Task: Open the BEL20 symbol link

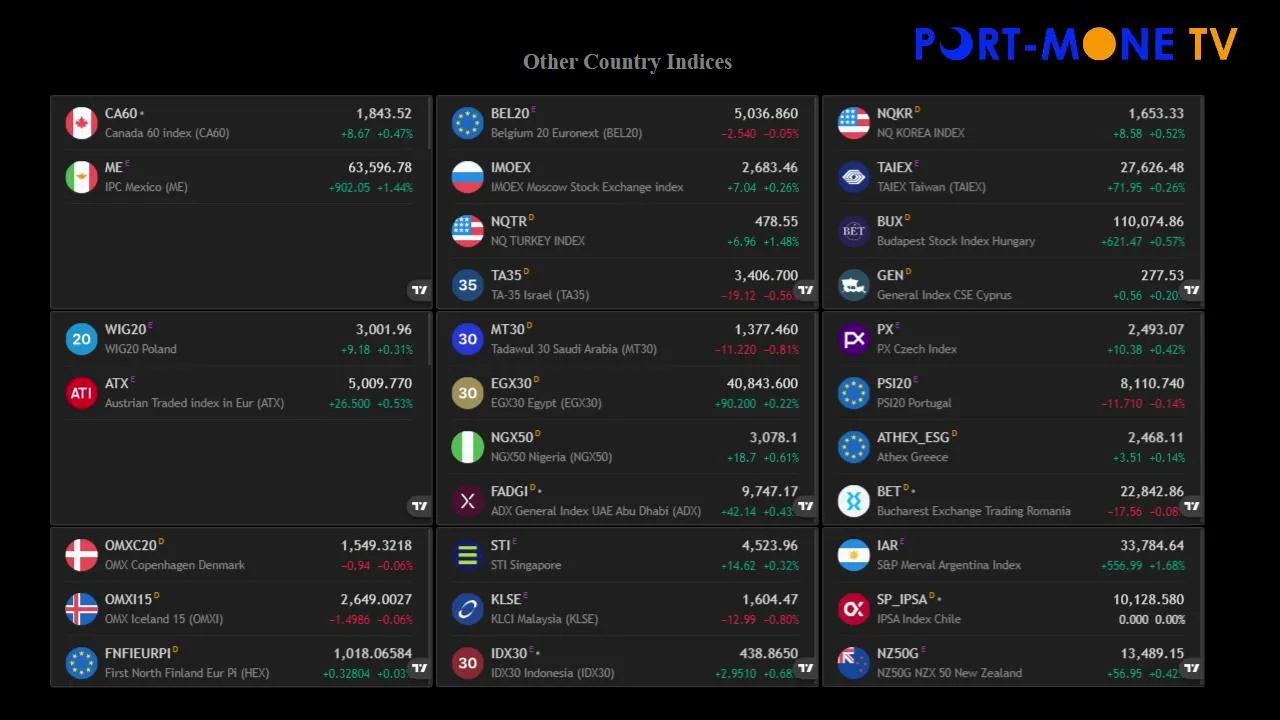Action: click(510, 114)
